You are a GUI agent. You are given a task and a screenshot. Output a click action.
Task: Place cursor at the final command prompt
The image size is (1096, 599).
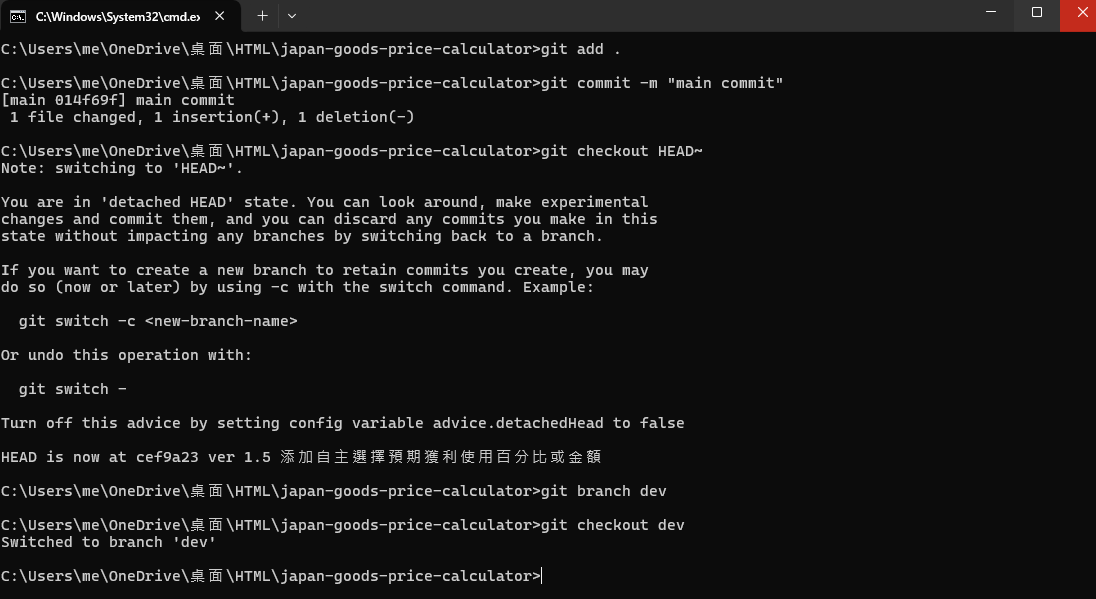coord(542,576)
